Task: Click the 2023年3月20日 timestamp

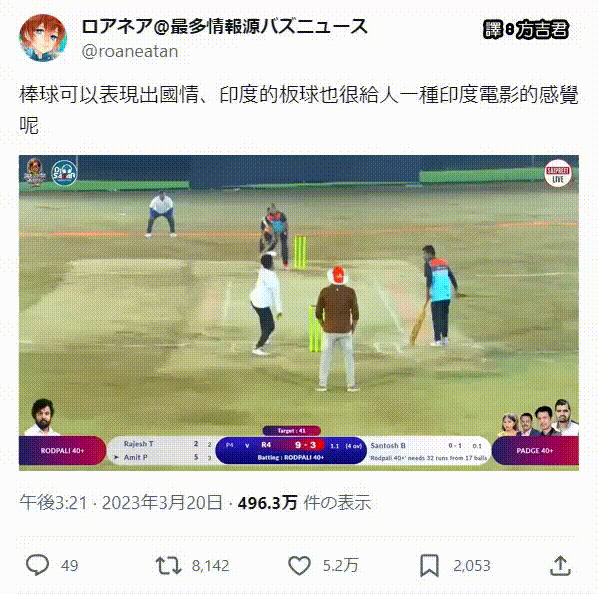Action: click(x=162, y=502)
